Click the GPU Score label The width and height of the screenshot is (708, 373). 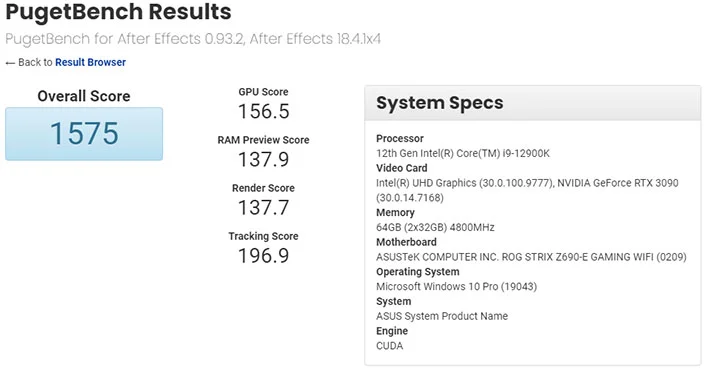coord(264,92)
